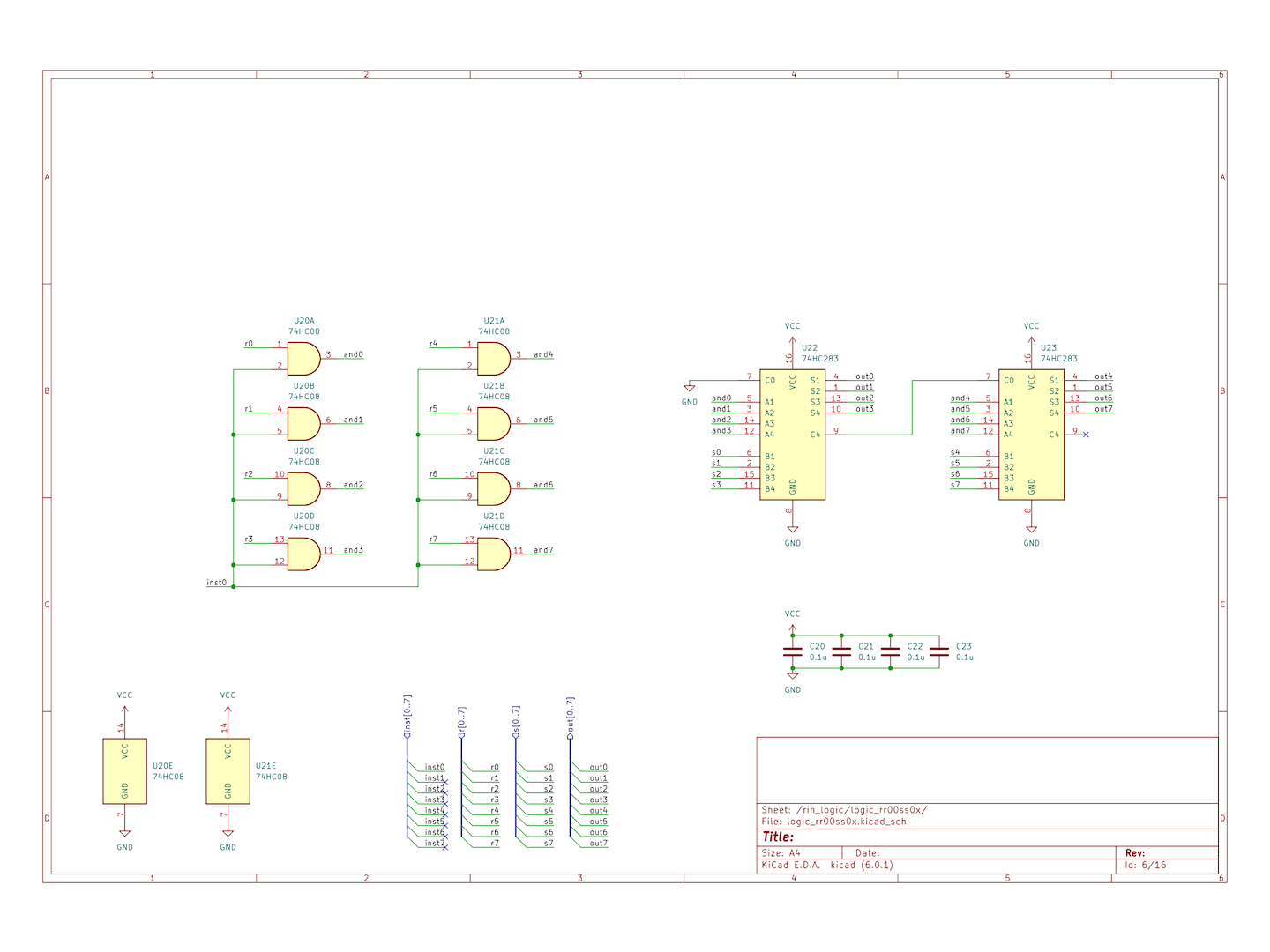Click the Sheet path text in title block

coord(844,809)
